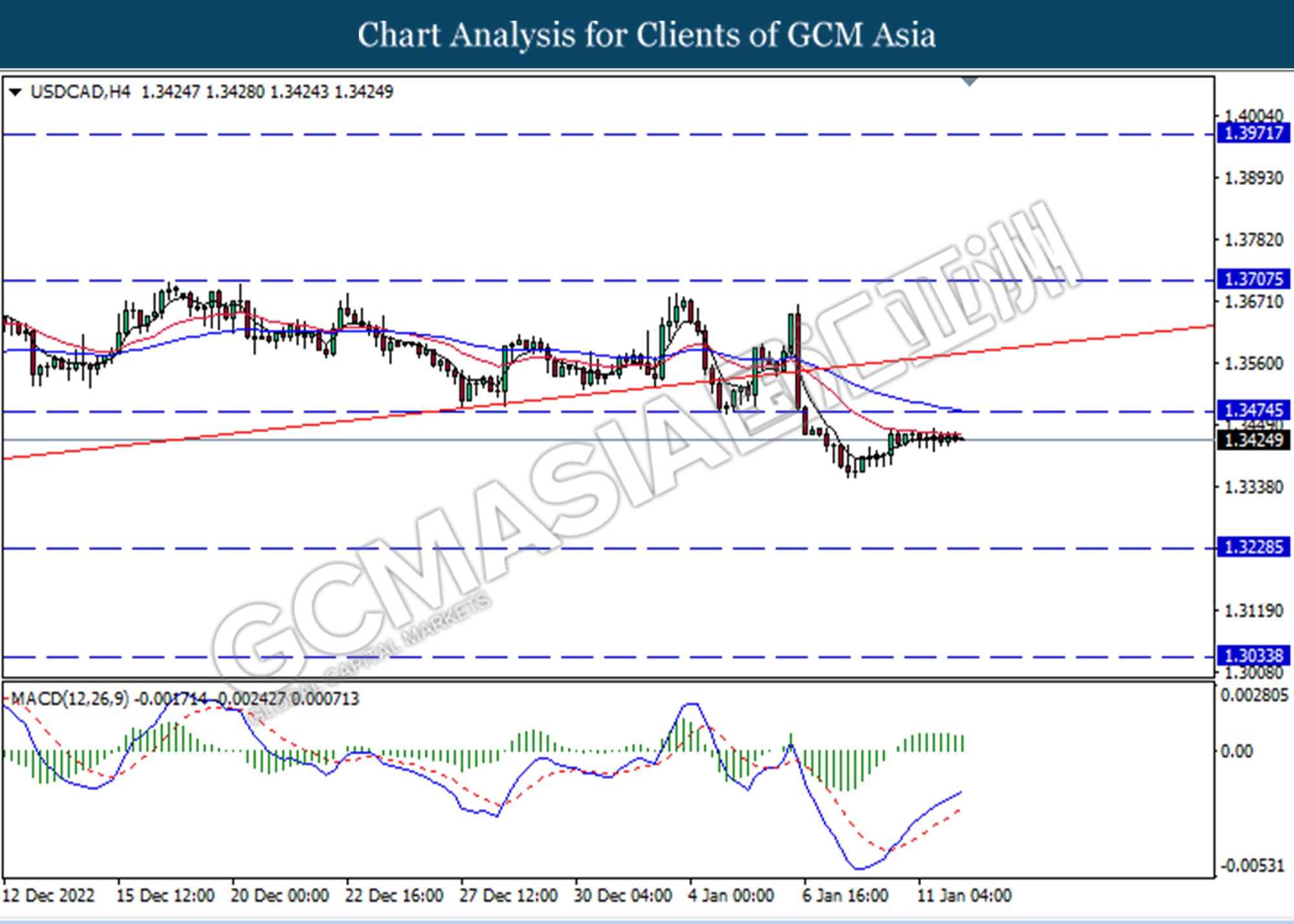The image size is (1294, 924).
Task: Click the USDCAD,H4 symbol title text
Action: coord(80,92)
